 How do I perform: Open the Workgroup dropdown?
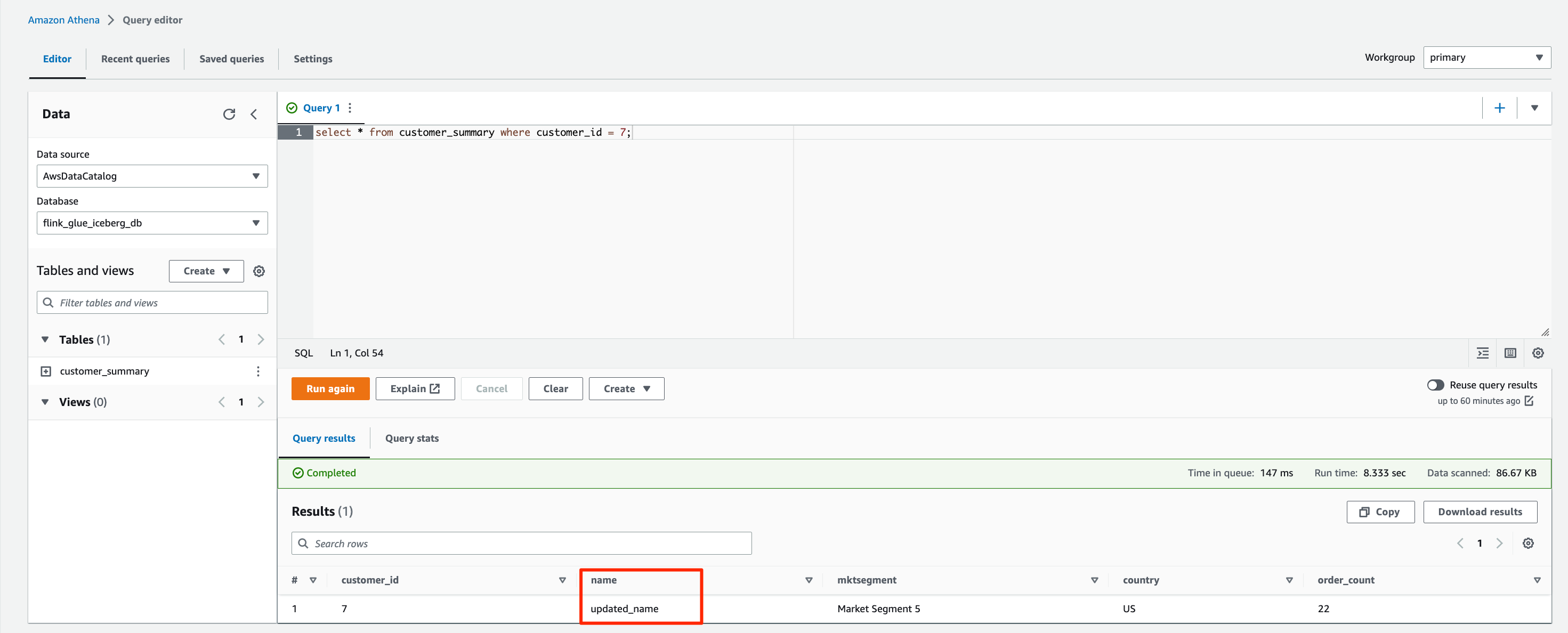(x=1486, y=58)
